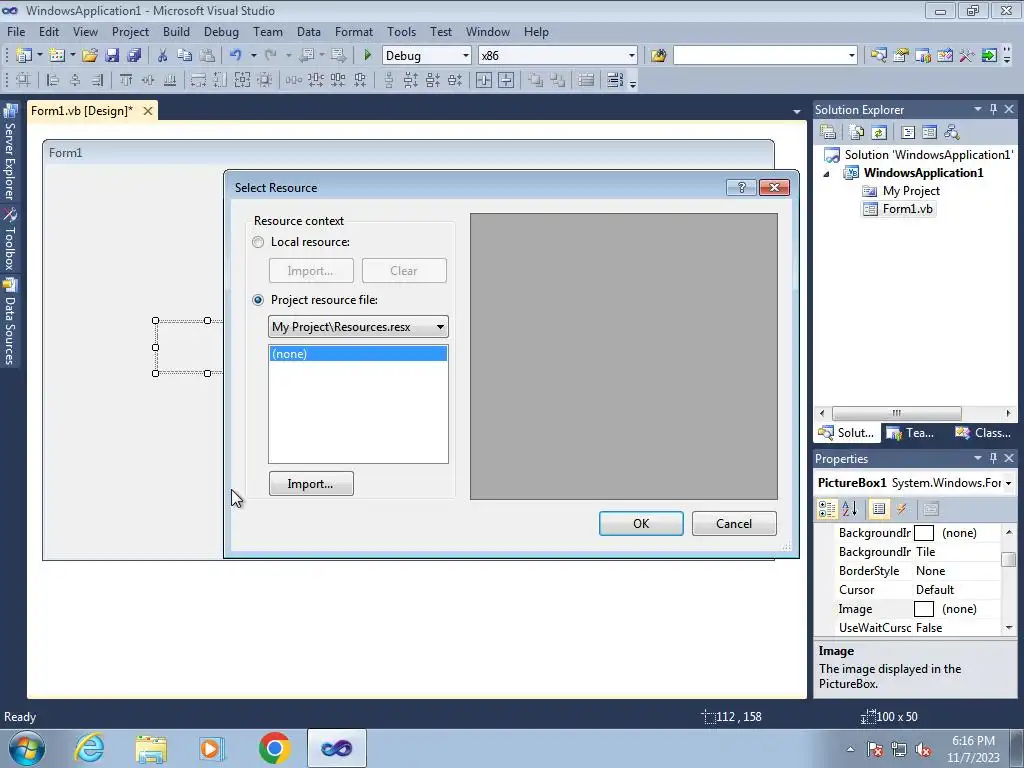Open the File menu
Screen dimensions: 1024x768
pyautogui.click(x=16, y=31)
